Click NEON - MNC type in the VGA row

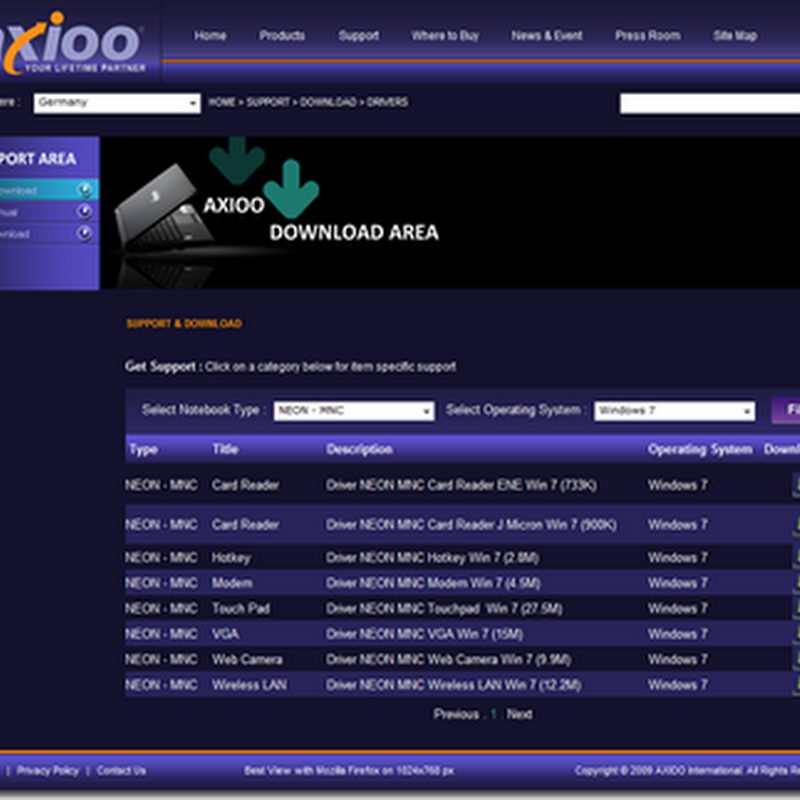[161, 634]
